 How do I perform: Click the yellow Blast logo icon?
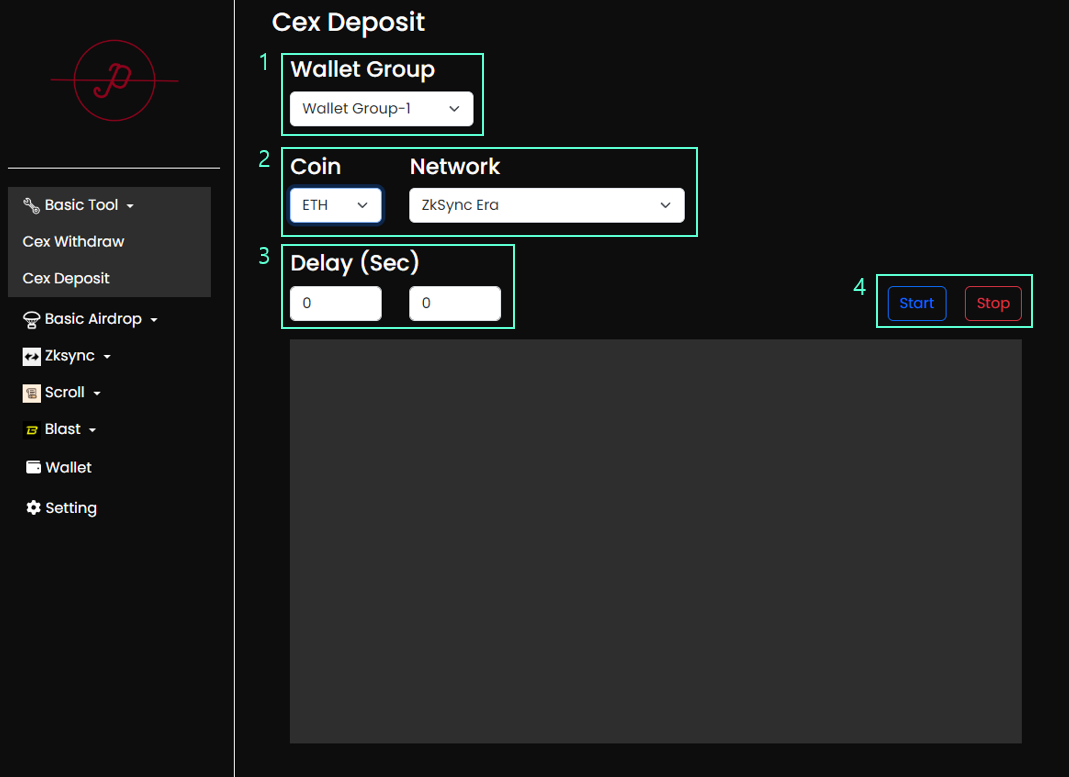pyautogui.click(x=31, y=430)
